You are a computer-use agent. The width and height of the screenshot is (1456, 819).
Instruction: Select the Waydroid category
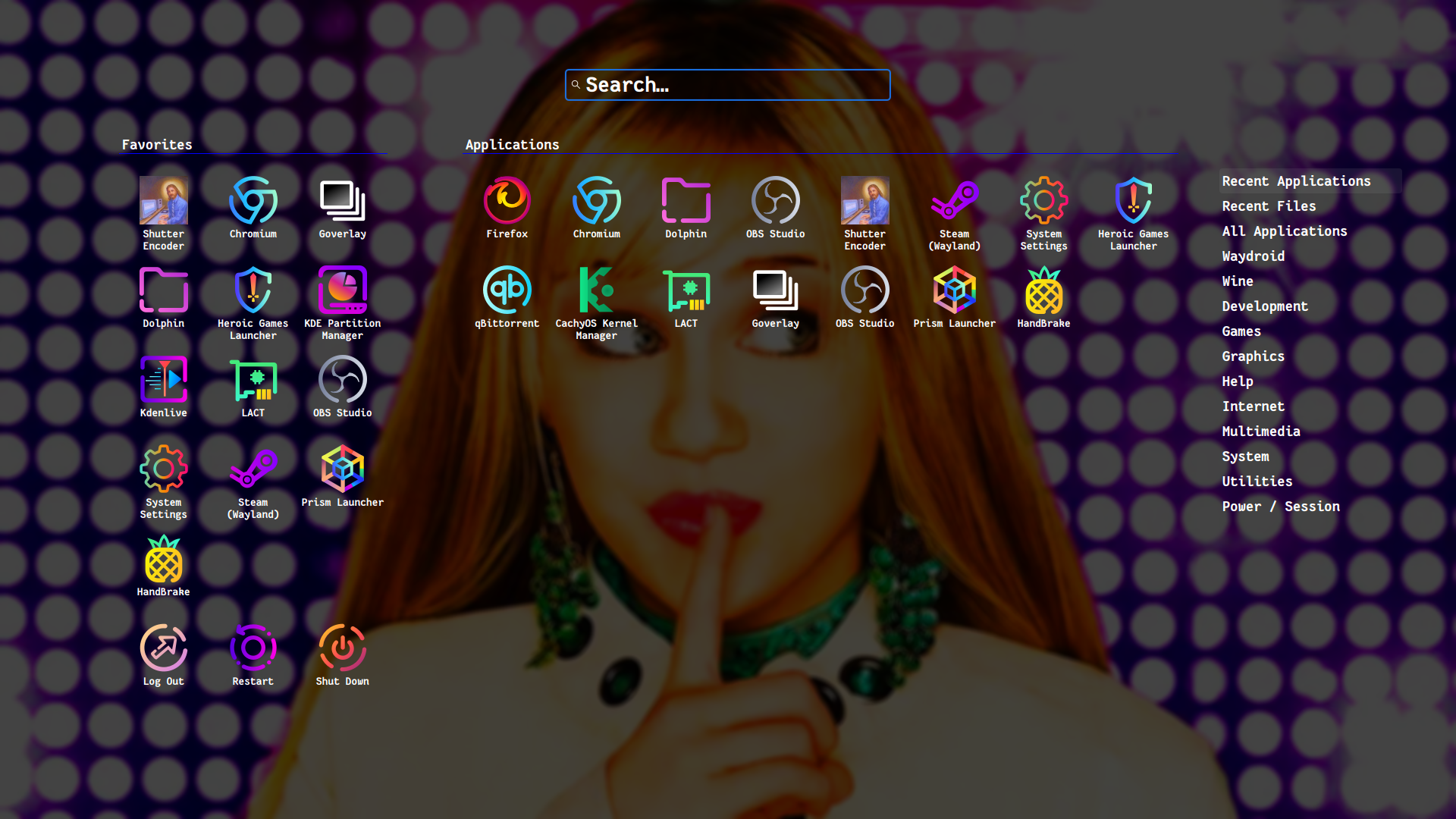coord(1253,256)
